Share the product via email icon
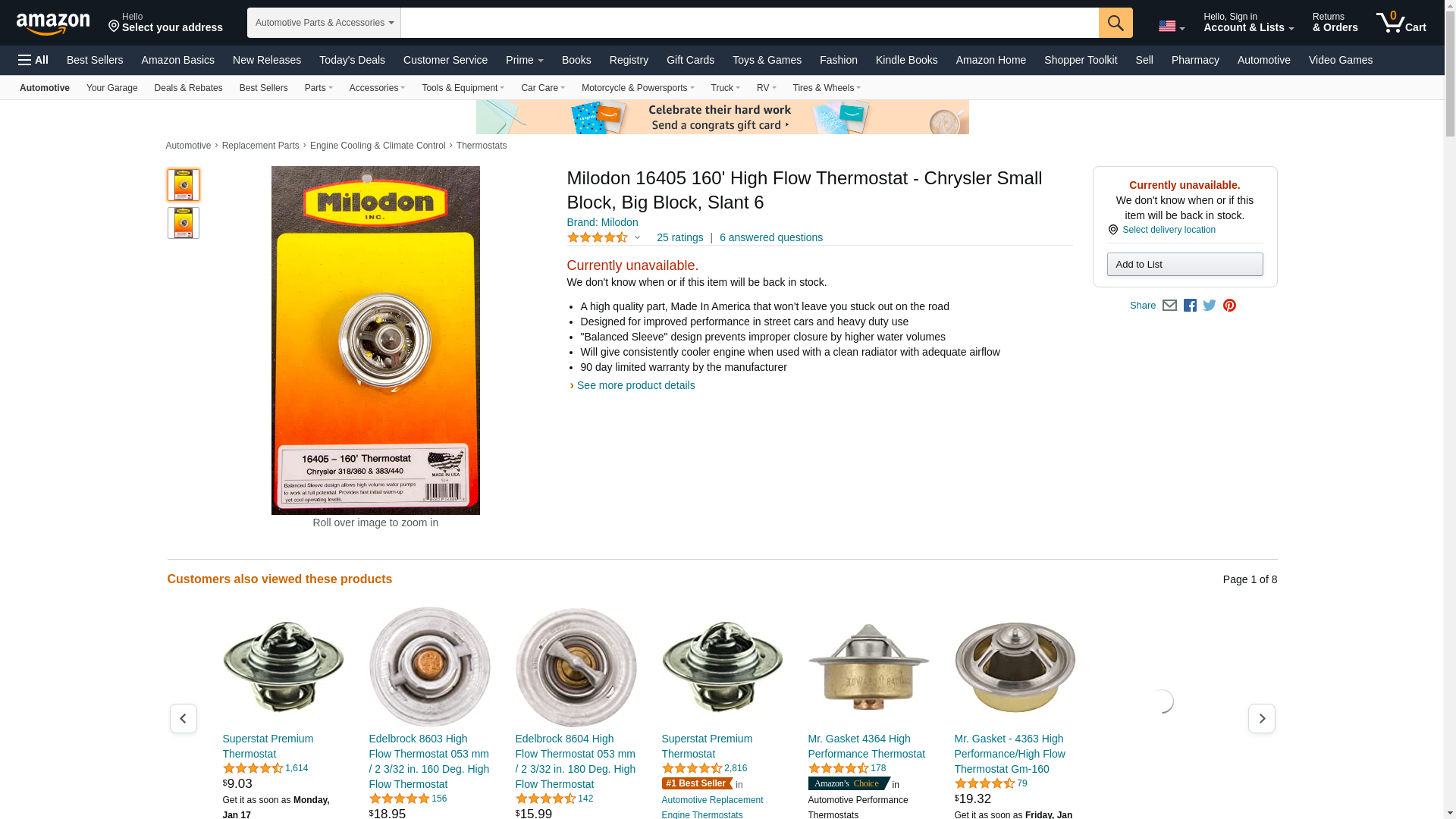Image resolution: width=1456 pixels, height=819 pixels. click(x=1169, y=306)
